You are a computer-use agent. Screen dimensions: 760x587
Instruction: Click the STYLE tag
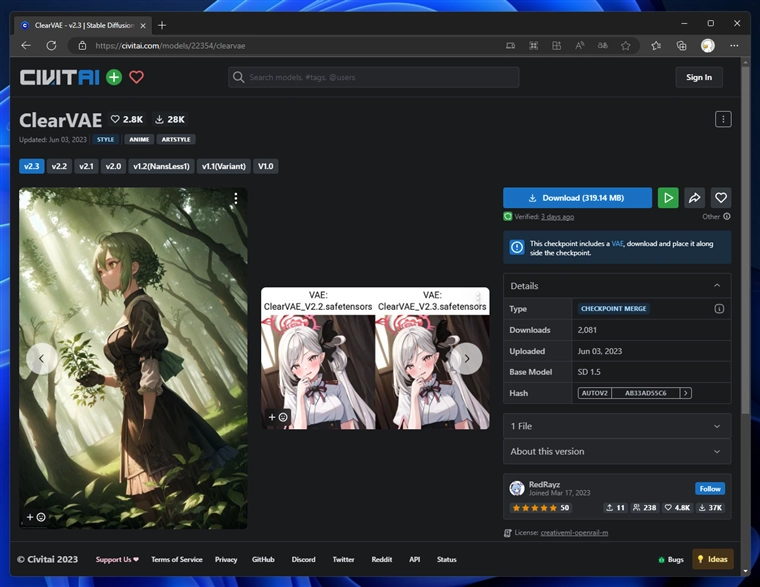point(105,140)
